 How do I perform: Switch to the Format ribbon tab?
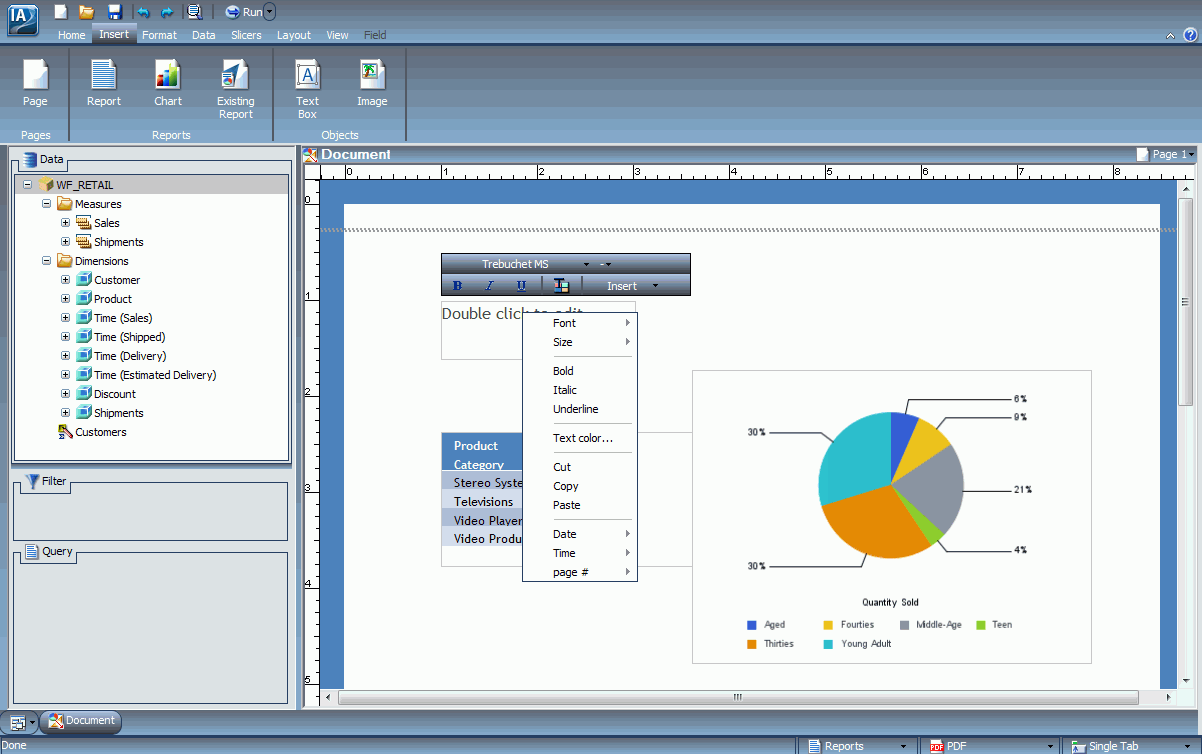[x=159, y=35]
